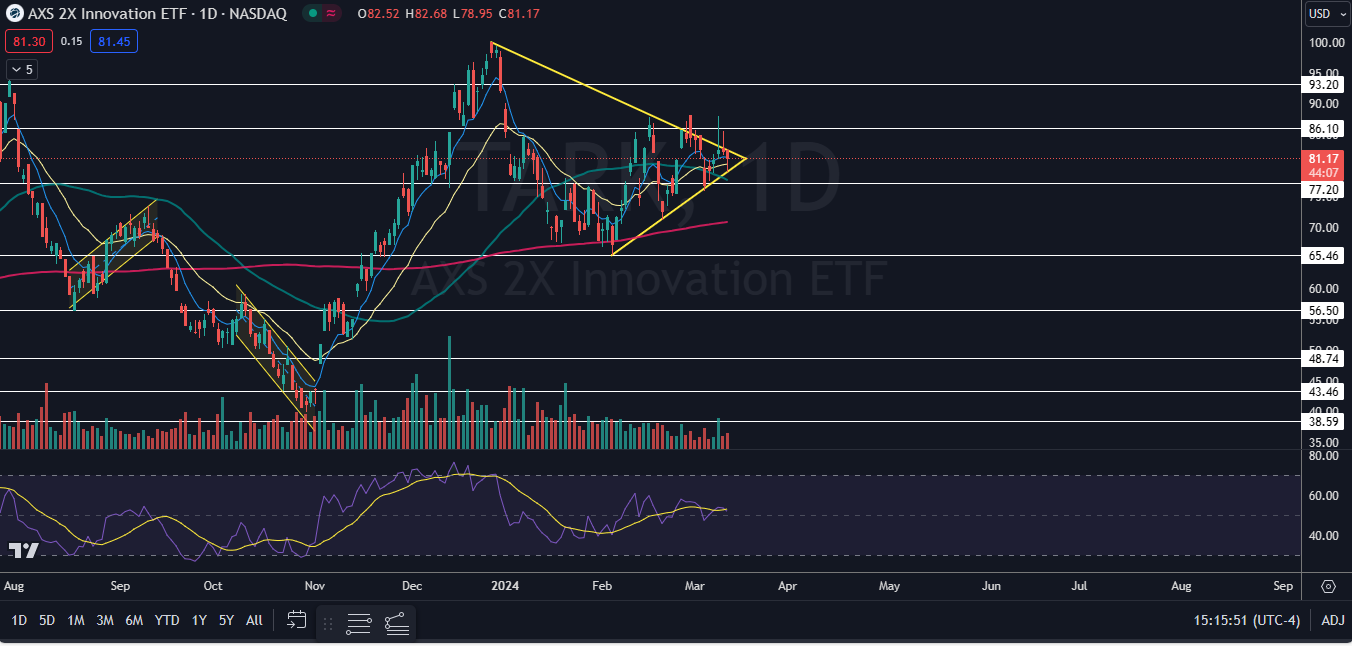Click the 48.74 horizontal line price label

tap(1324, 358)
